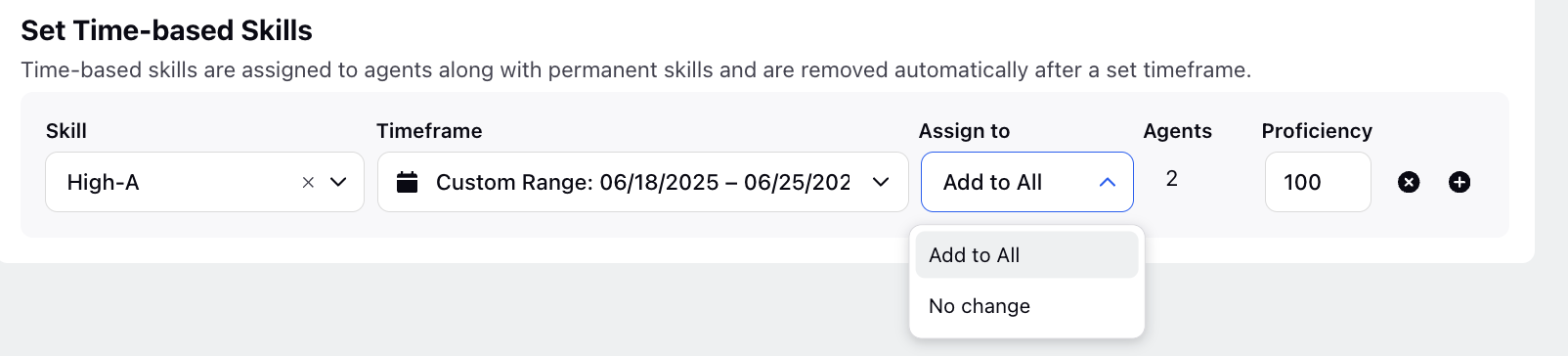Click the Agents column label
Screen dimensions: 1568x356
click(x=1178, y=131)
